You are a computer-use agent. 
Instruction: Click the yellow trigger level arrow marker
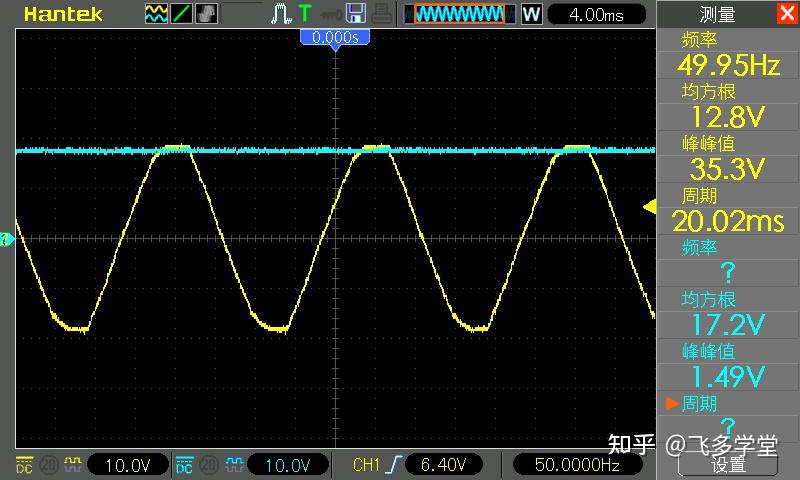point(649,207)
